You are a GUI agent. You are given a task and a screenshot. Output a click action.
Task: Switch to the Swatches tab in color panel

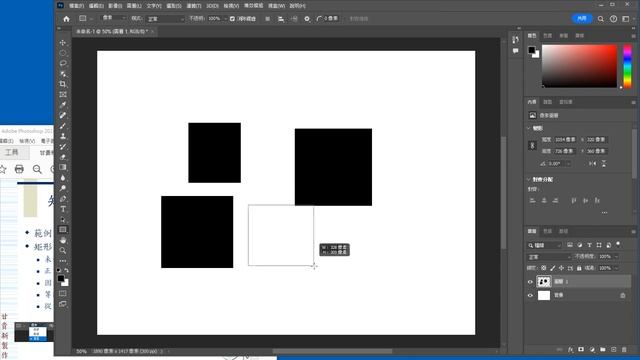547,36
